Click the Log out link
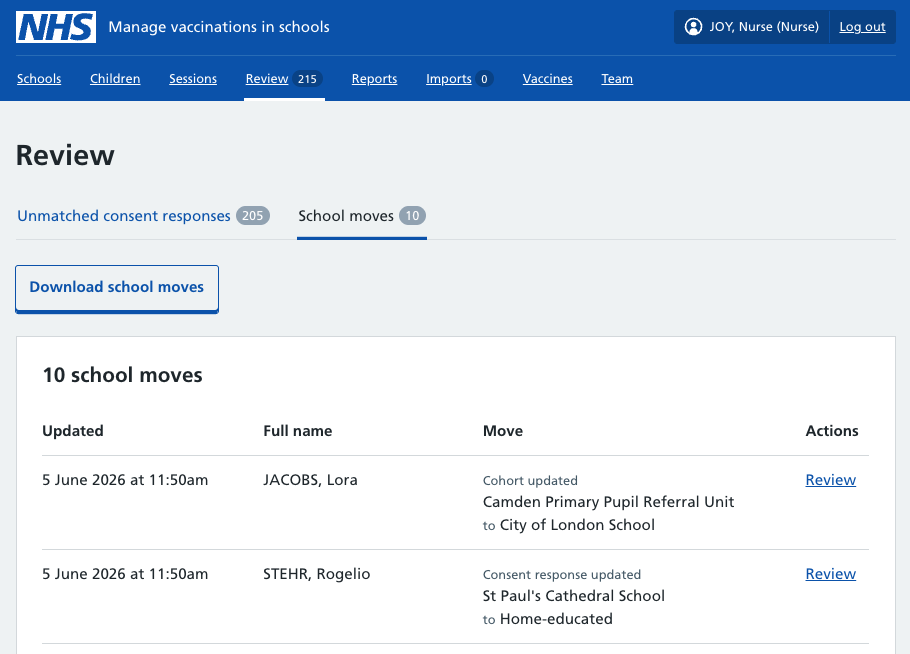This screenshot has height=654, width=910. click(x=862, y=27)
